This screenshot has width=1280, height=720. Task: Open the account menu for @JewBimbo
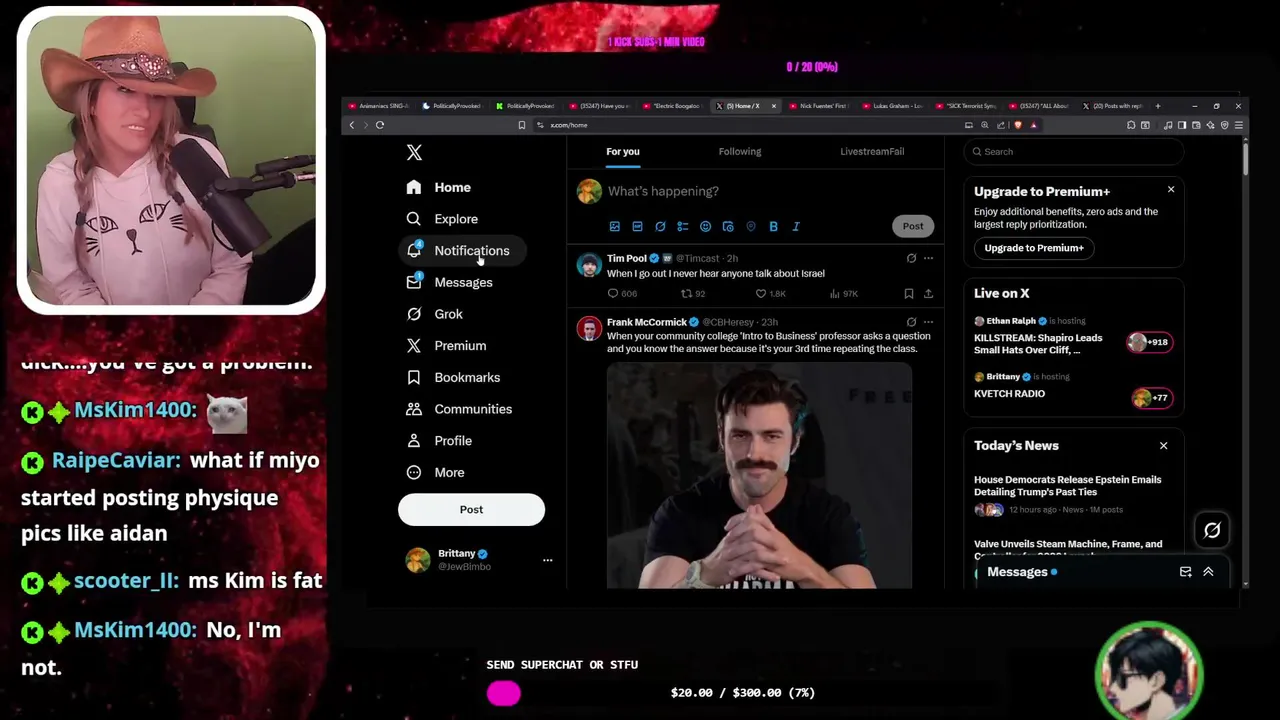pos(478,560)
